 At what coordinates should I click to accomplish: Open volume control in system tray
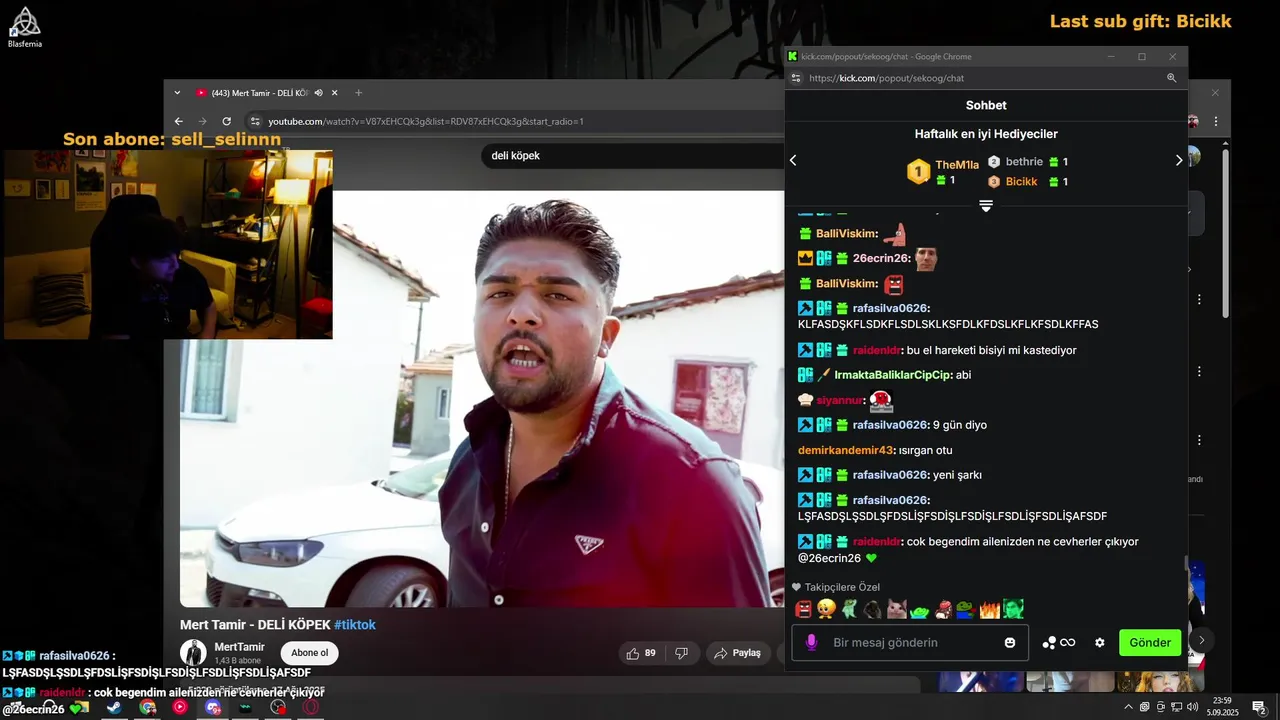click(x=1192, y=707)
